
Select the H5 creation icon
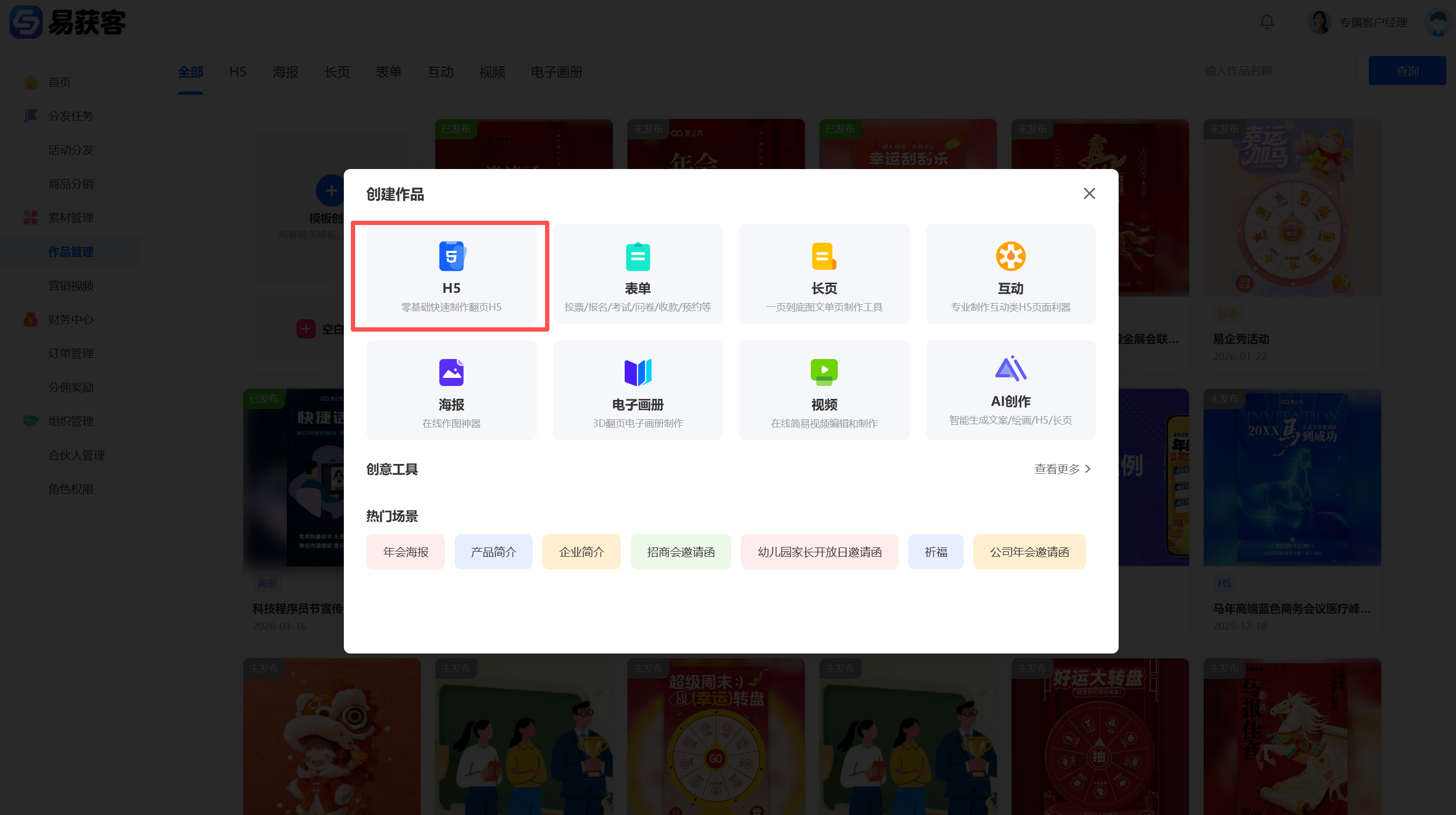451,257
